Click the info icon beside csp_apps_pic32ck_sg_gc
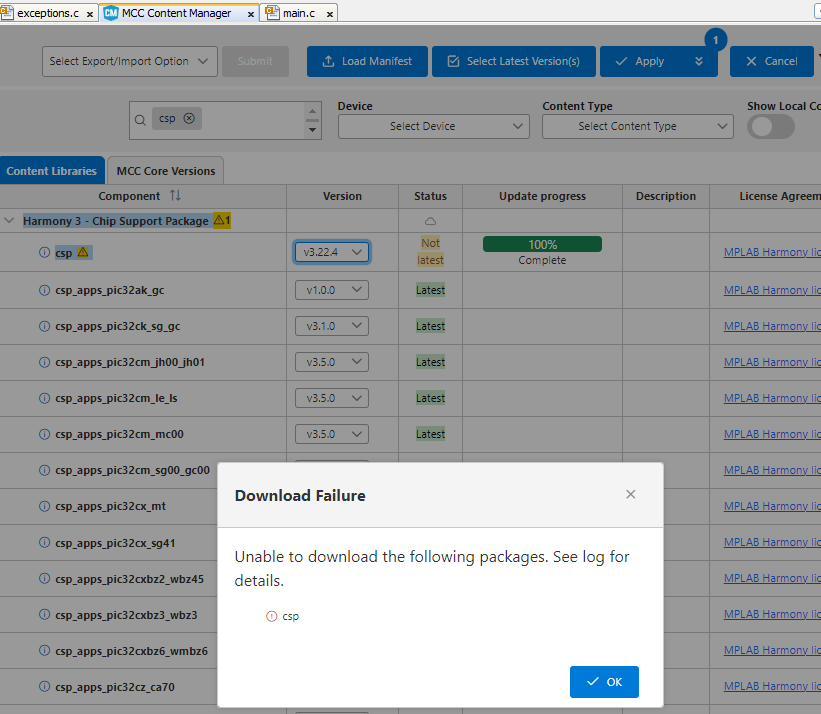The image size is (821, 714). (45, 326)
